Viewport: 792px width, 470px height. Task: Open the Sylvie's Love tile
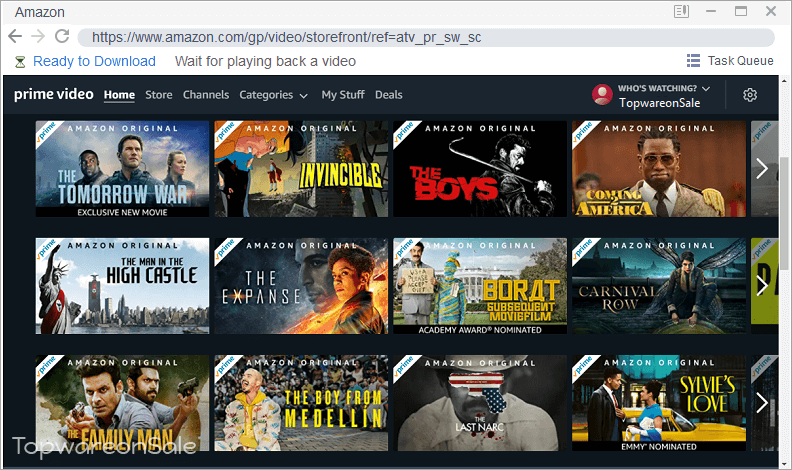[659, 403]
